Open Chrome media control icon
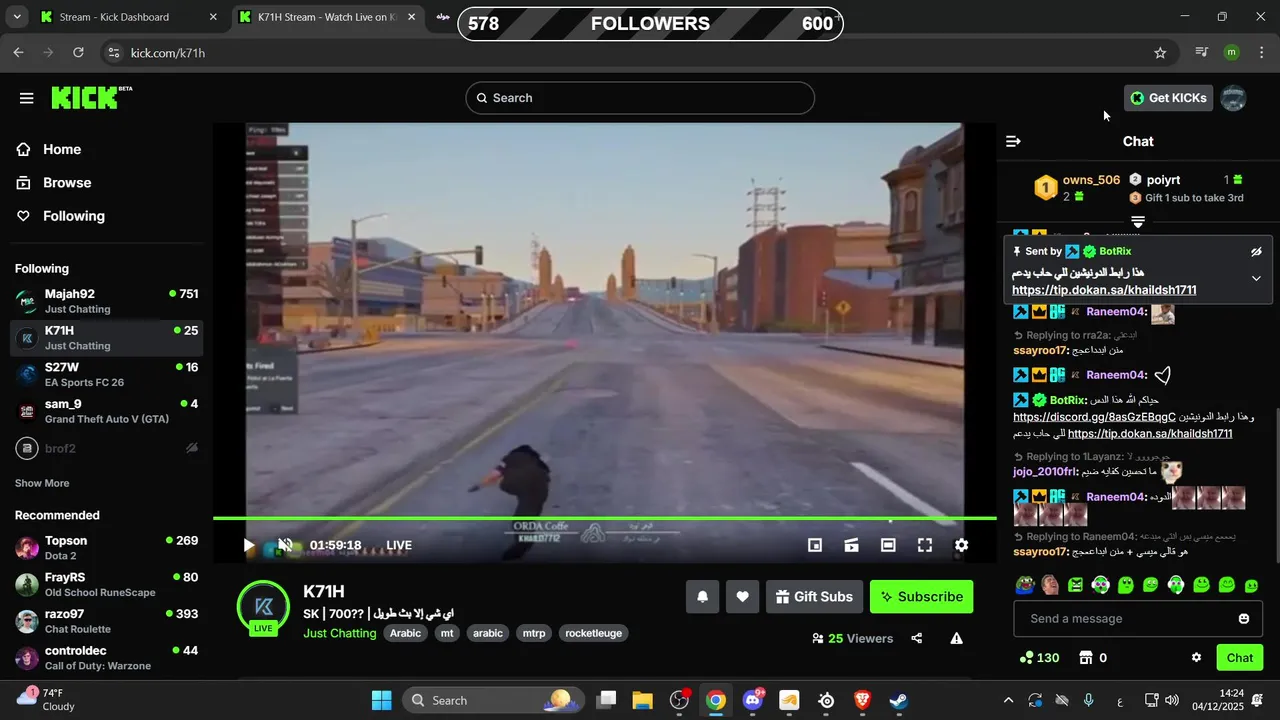Viewport: 1280px width, 720px height. pyautogui.click(x=1202, y=53)
